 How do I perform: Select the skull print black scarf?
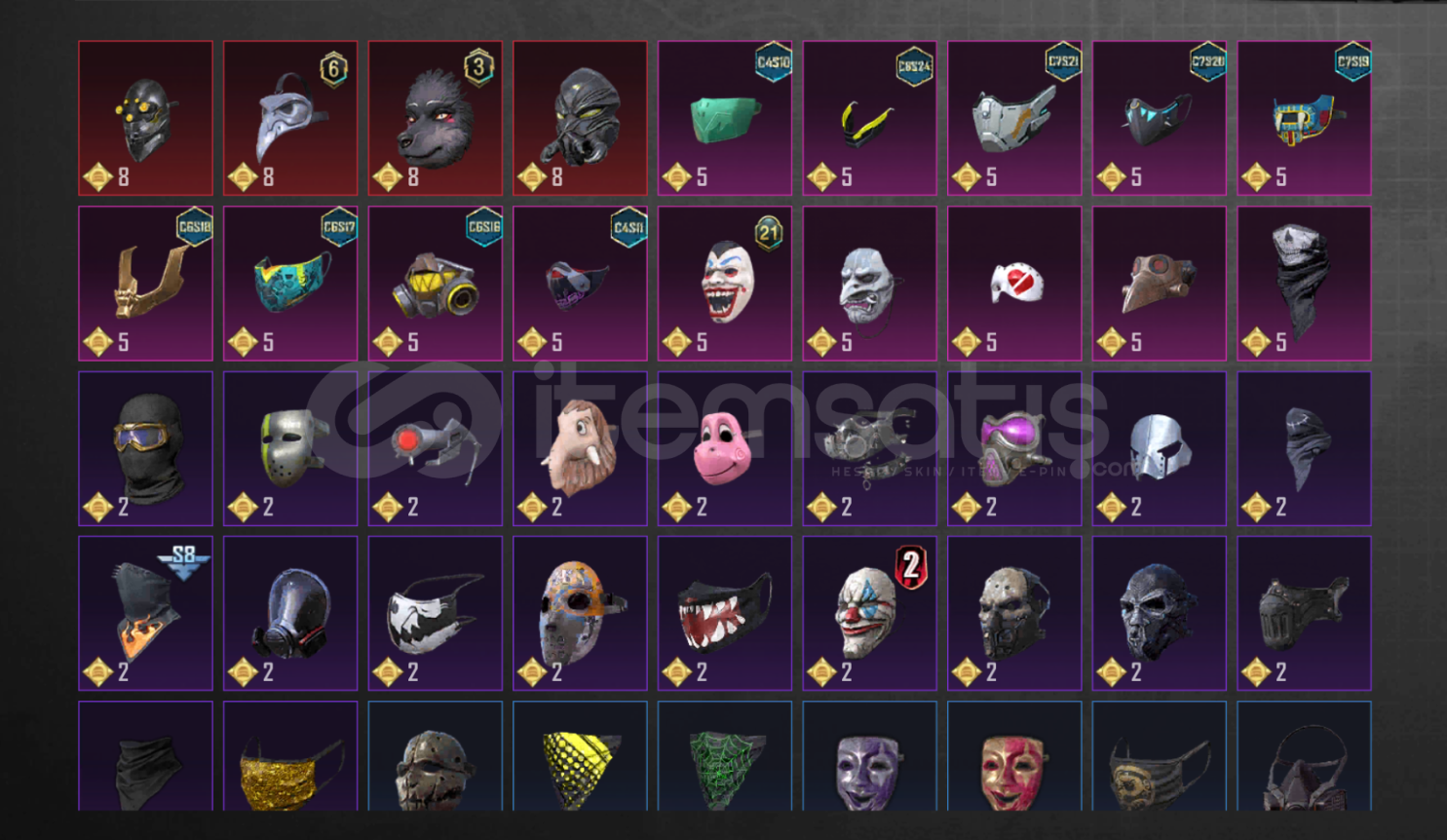click(x=1304, y=283)
